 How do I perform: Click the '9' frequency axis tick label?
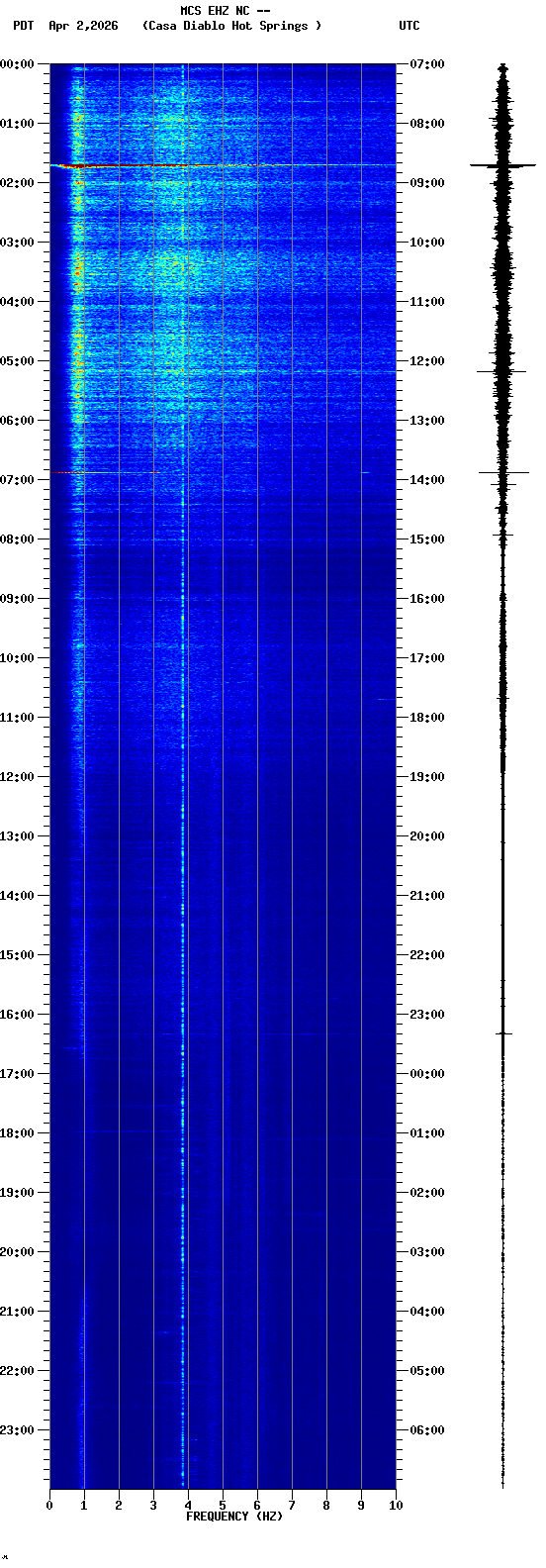(361, 1506)
